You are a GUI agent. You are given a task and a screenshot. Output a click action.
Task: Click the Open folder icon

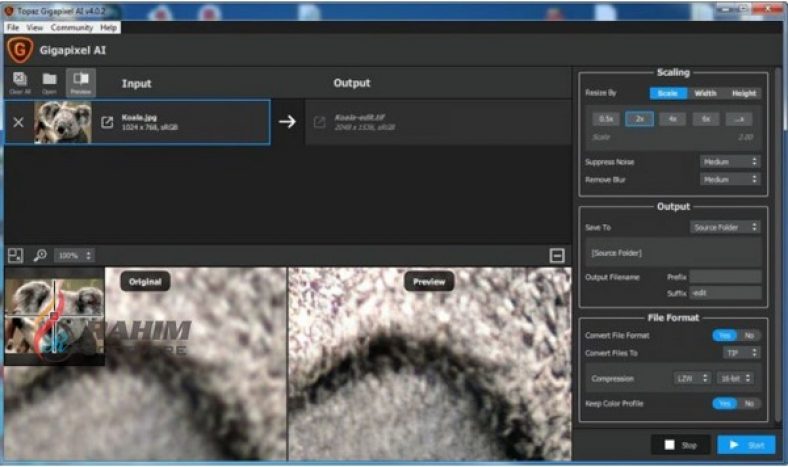pyautogui.click(x=49, y=81)
